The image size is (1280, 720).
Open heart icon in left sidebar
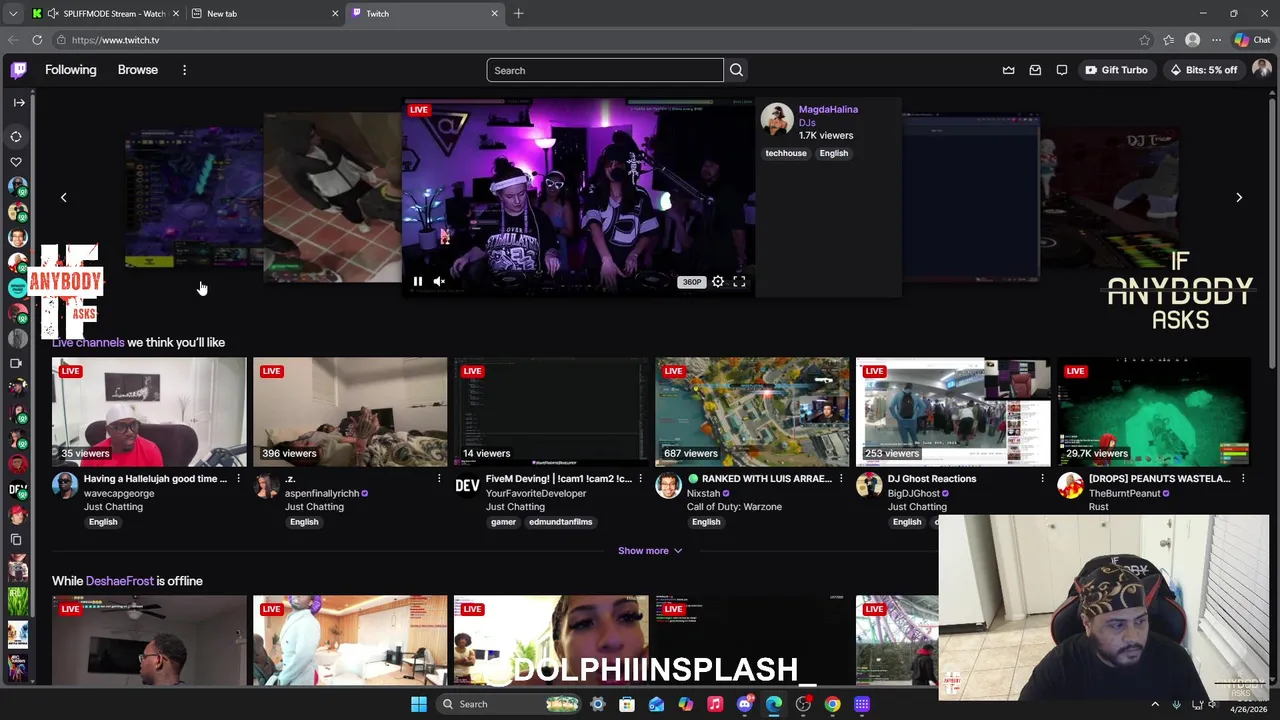pyautogui.click(x=16, y=161)
